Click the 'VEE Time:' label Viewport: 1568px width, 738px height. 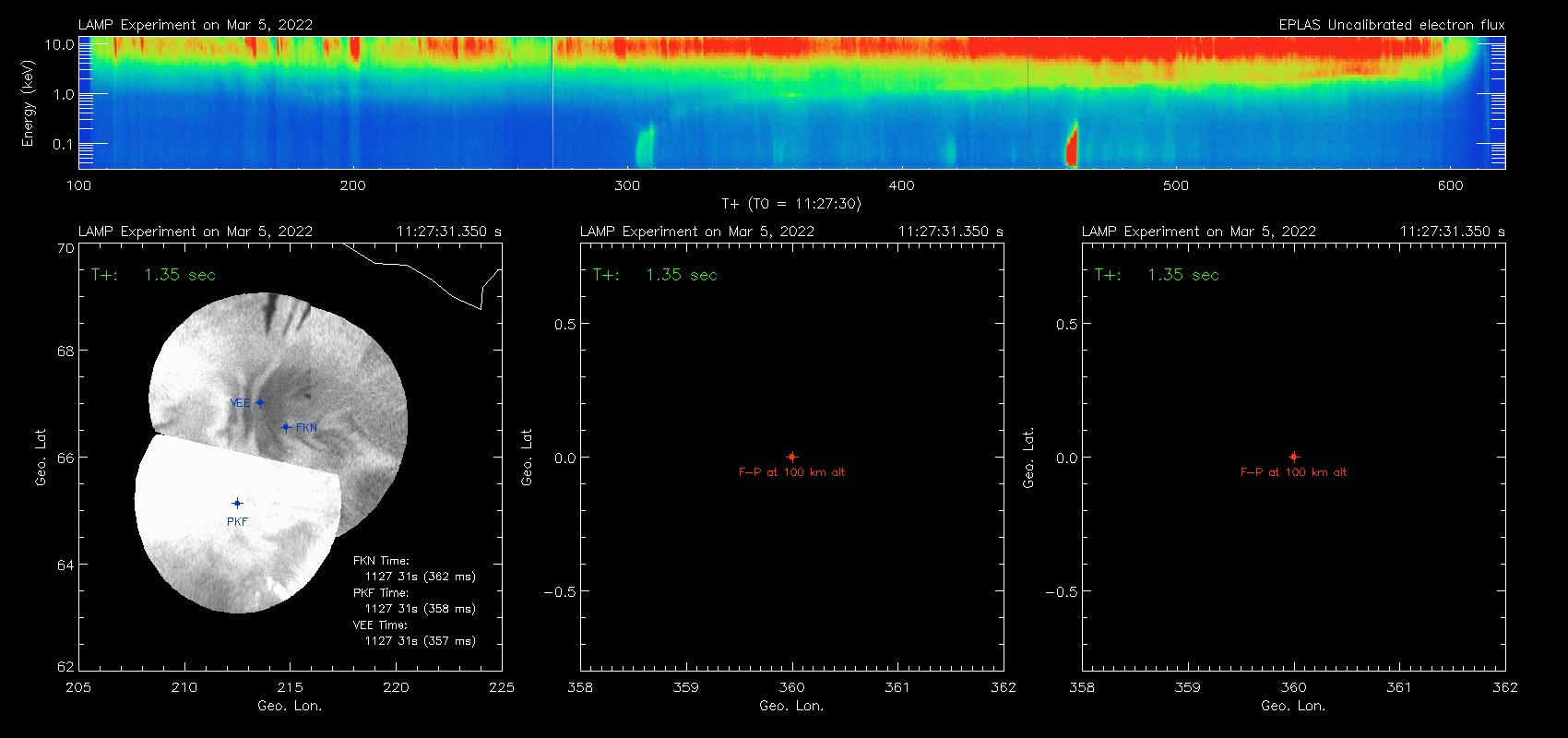click(380, 625)
